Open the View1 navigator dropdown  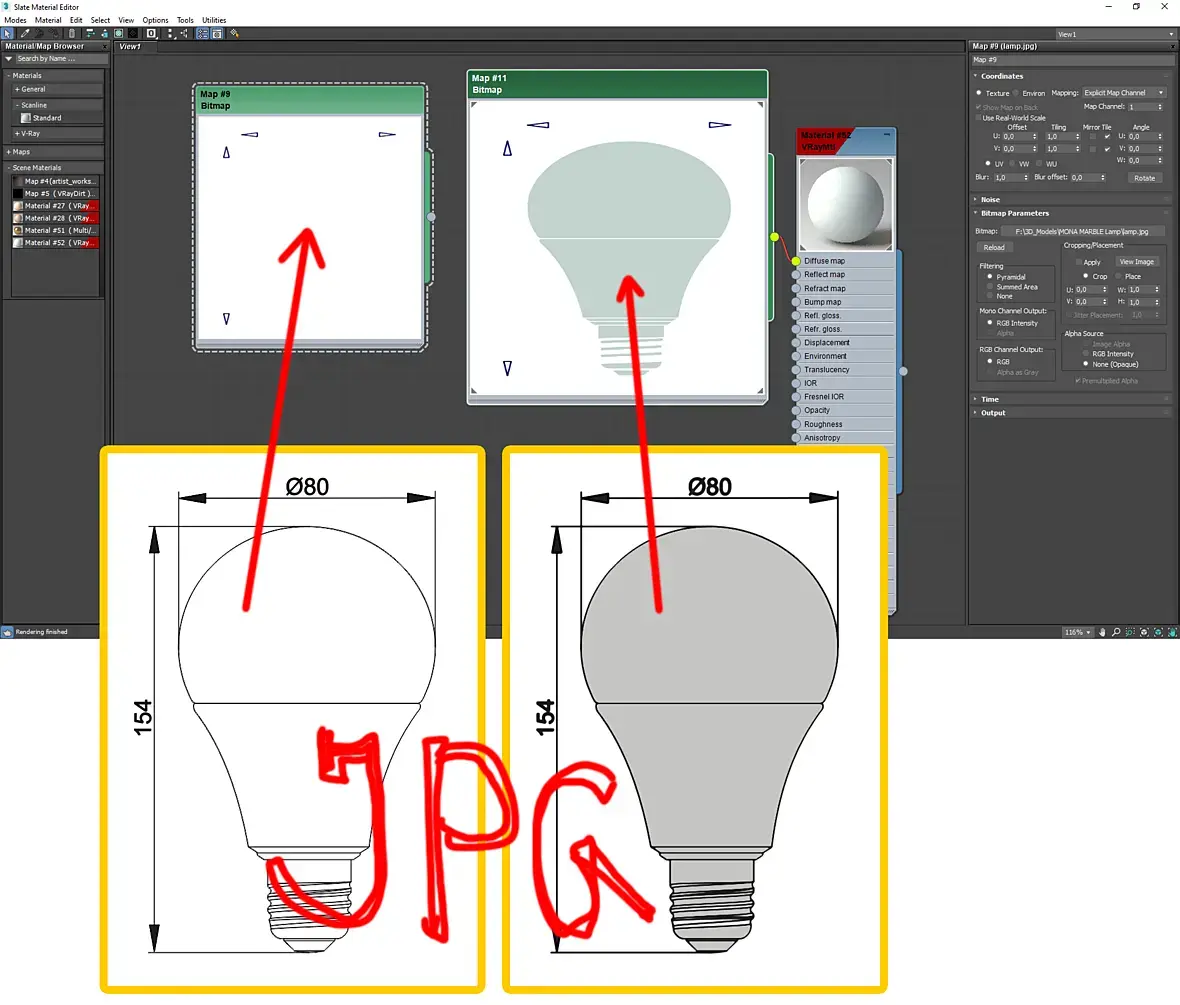[1115, 35]
